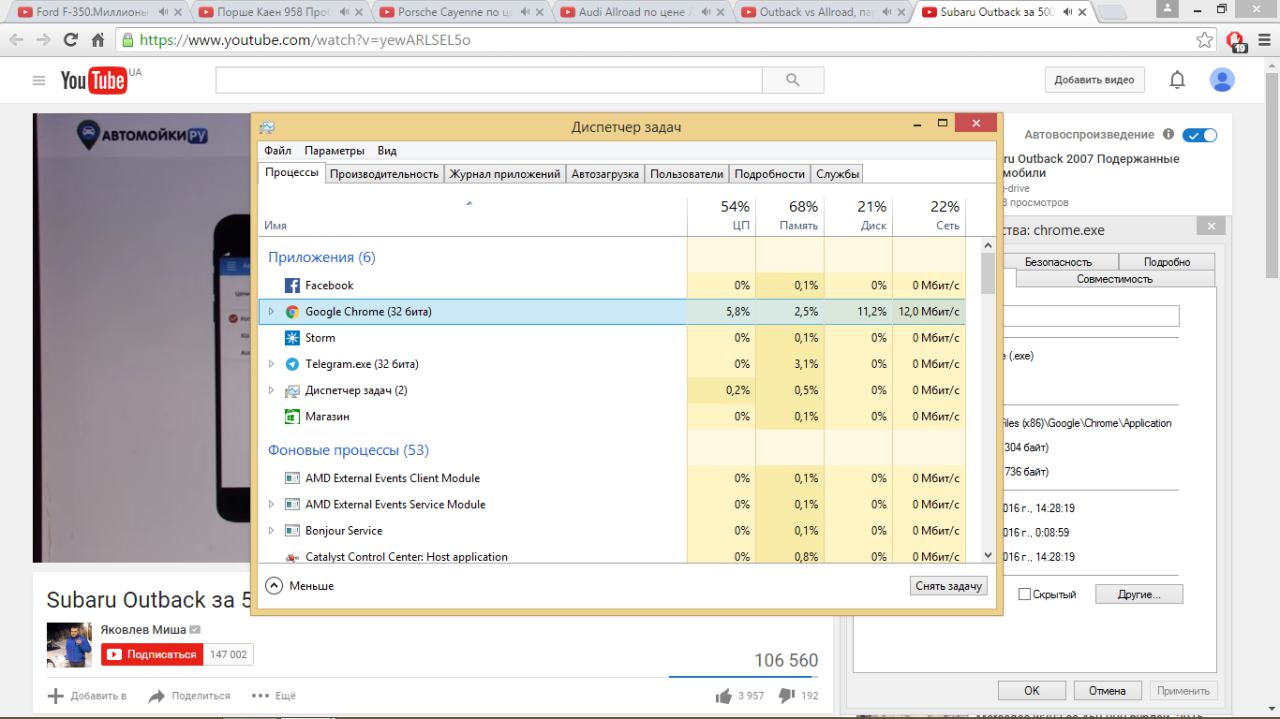Switch to Подробности tab
Screen dimensions: 1280x719
(769, 174)
